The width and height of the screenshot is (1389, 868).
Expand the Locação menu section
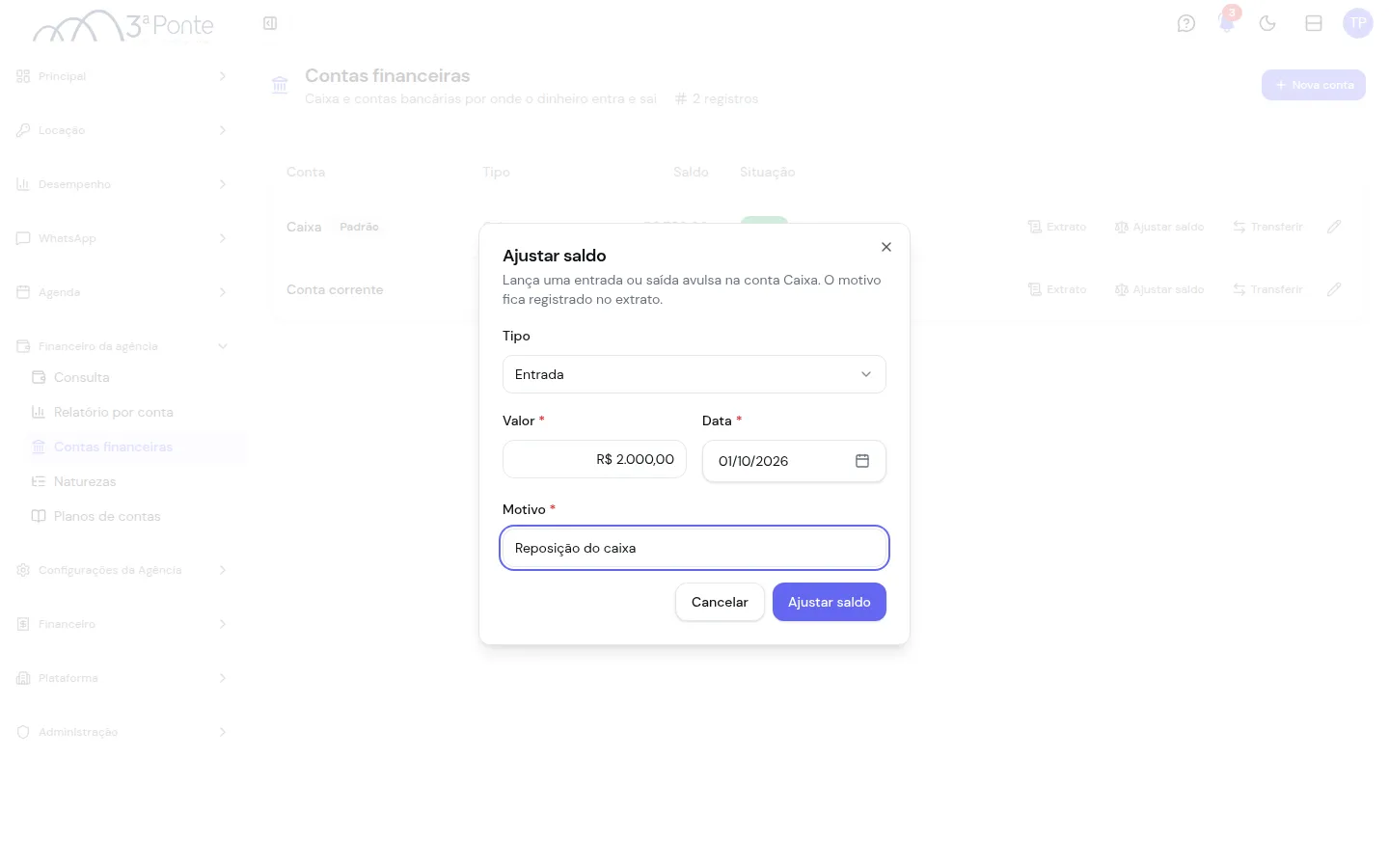coord(122,130)
